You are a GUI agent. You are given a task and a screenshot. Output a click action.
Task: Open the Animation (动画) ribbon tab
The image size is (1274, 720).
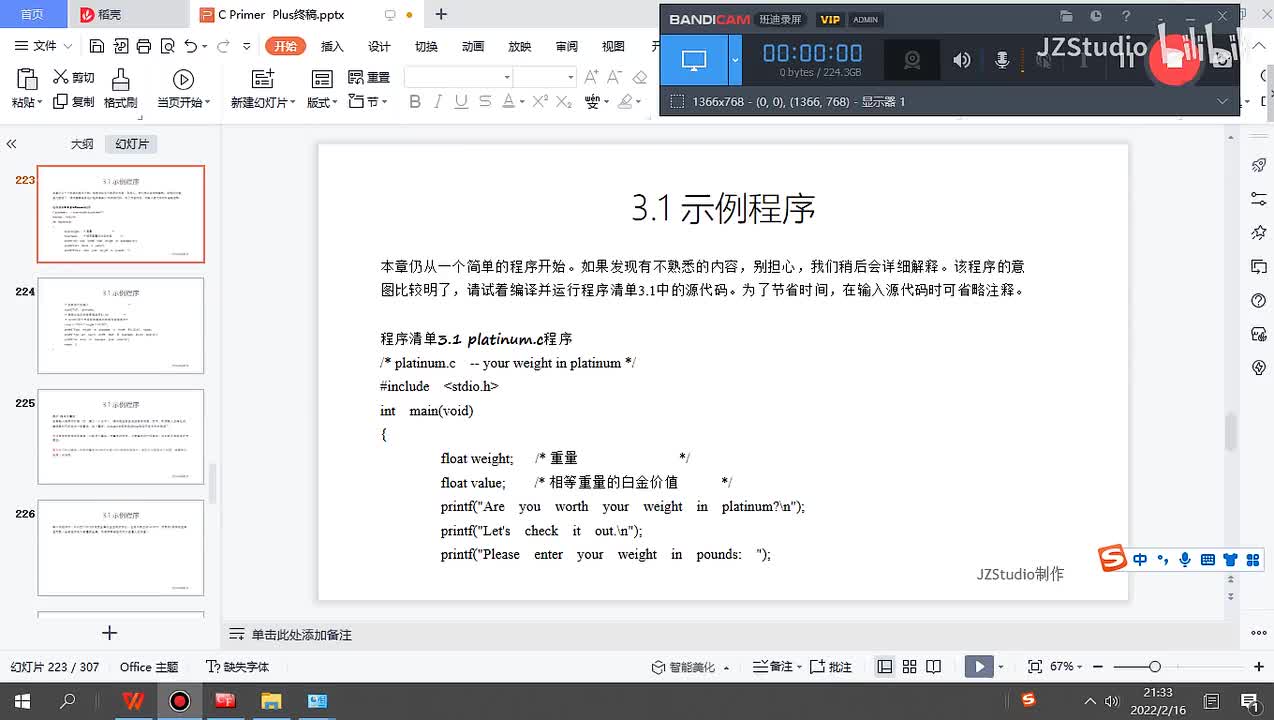[473, 46]
